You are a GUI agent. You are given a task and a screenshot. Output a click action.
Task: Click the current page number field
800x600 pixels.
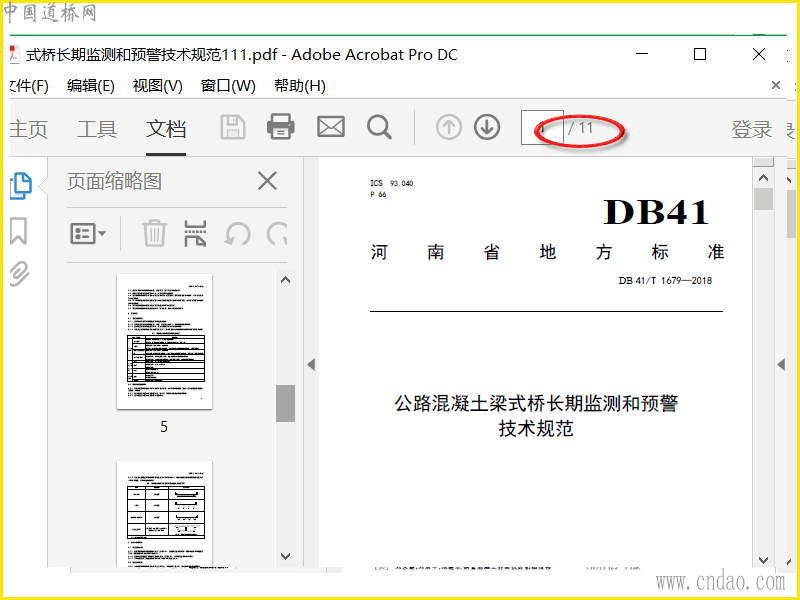click(542, 128)
